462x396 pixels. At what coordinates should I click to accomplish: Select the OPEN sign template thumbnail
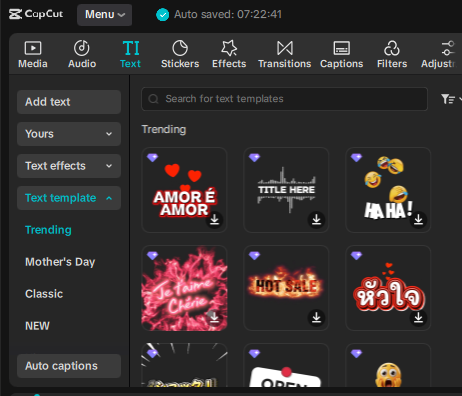tap(286, 365)
